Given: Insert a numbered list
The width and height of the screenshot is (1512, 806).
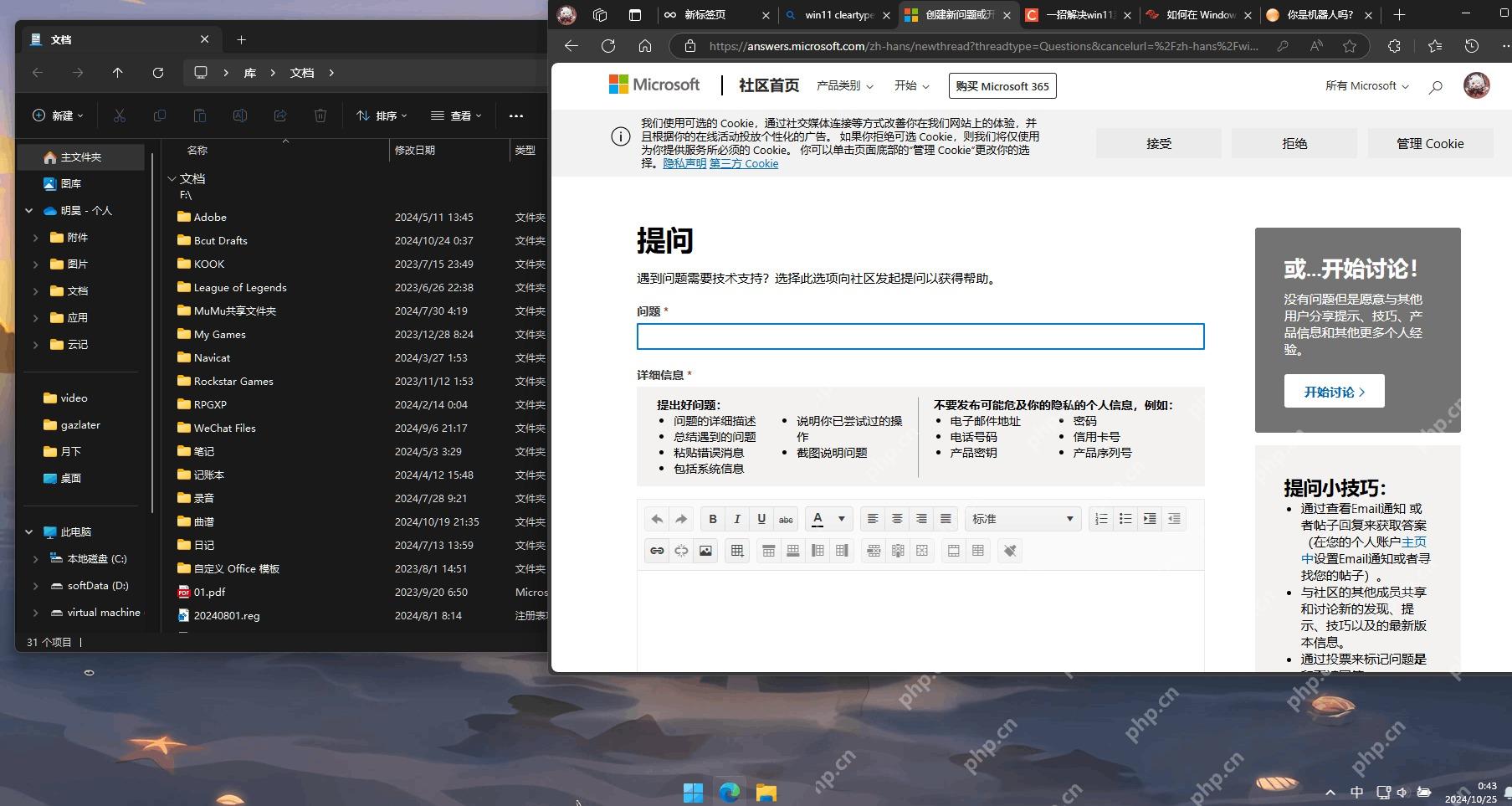Looking at the screenshot, I should coord(1101,519).
